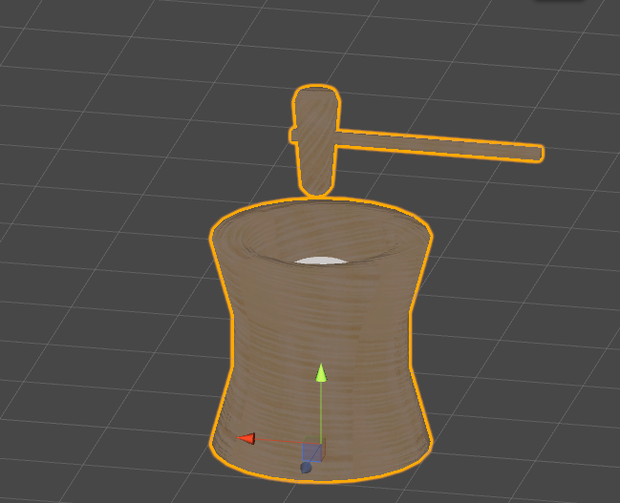Select the white object inside the mortar
The width and height of the screenshot is (620, 503).
(x=321, y=261)
